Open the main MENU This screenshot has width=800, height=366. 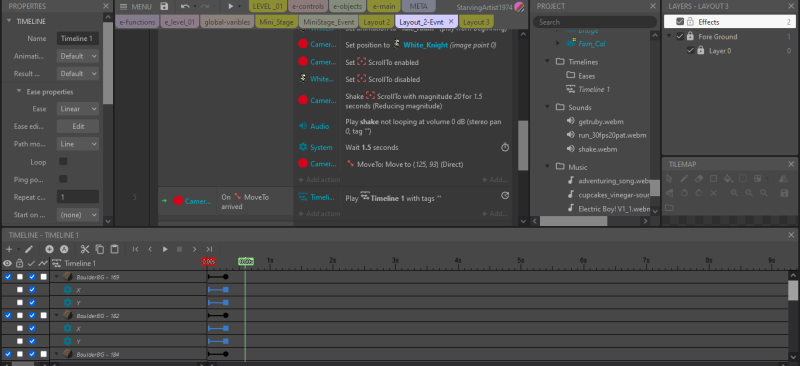pos(135,7)
